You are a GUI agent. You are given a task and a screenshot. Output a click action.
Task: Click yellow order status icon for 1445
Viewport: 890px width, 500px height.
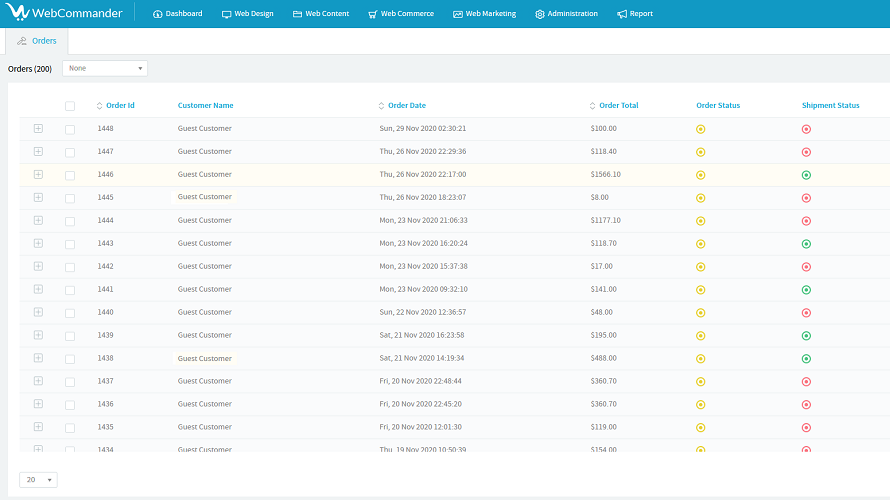click(700, 198)
